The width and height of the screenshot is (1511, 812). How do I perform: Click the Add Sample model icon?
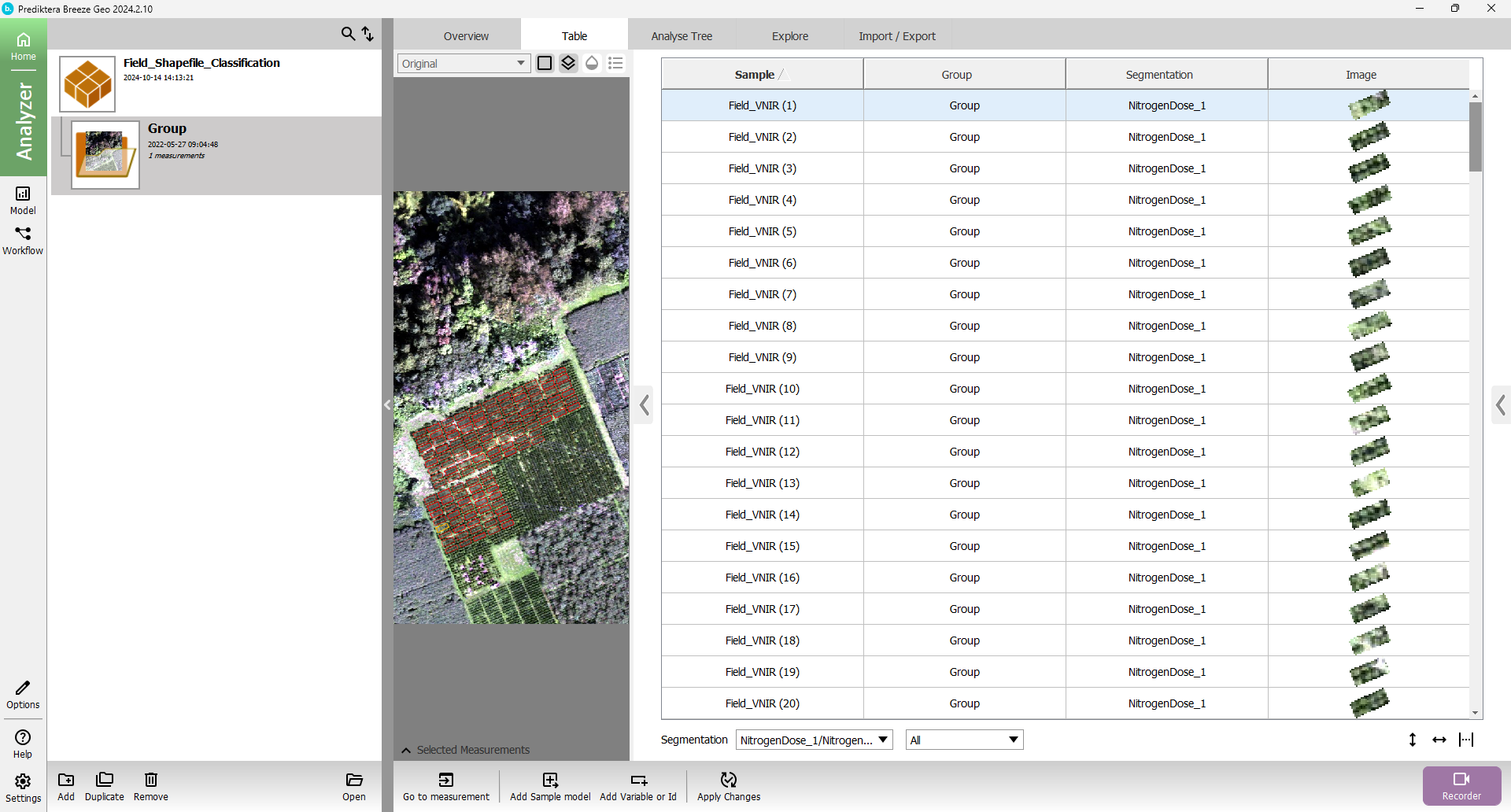(x=550, y=780)
